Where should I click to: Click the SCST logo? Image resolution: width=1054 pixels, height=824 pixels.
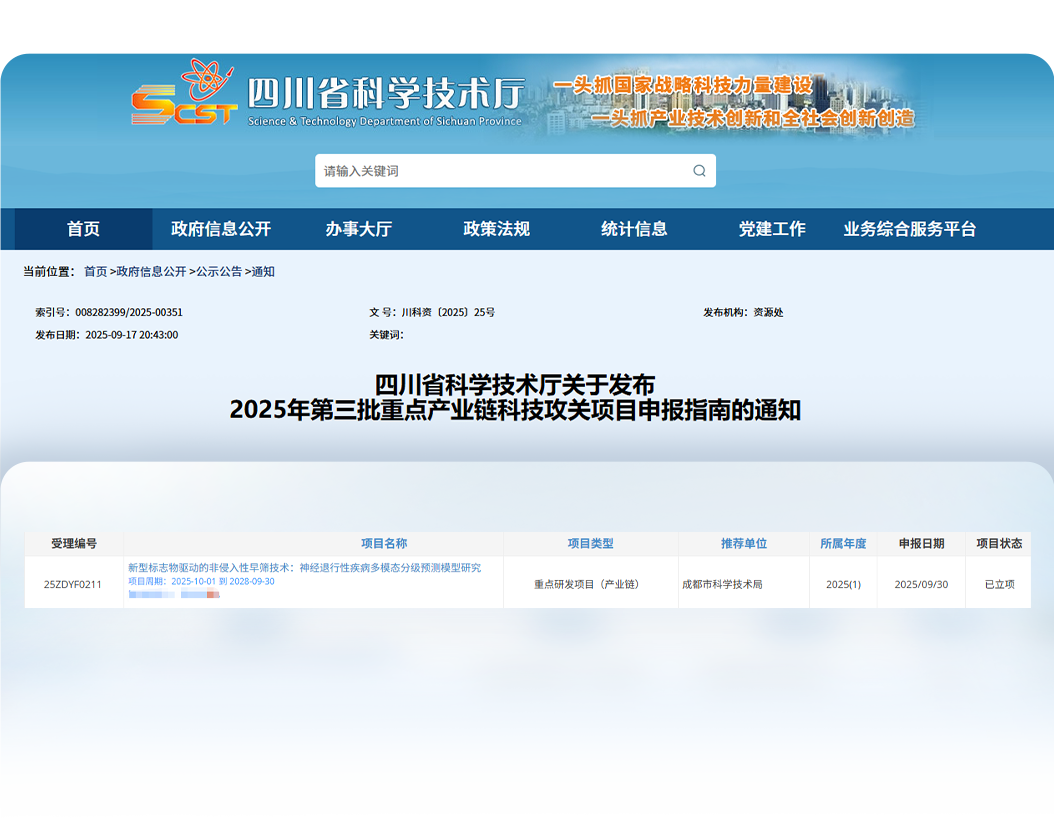(x=184, y=93)
